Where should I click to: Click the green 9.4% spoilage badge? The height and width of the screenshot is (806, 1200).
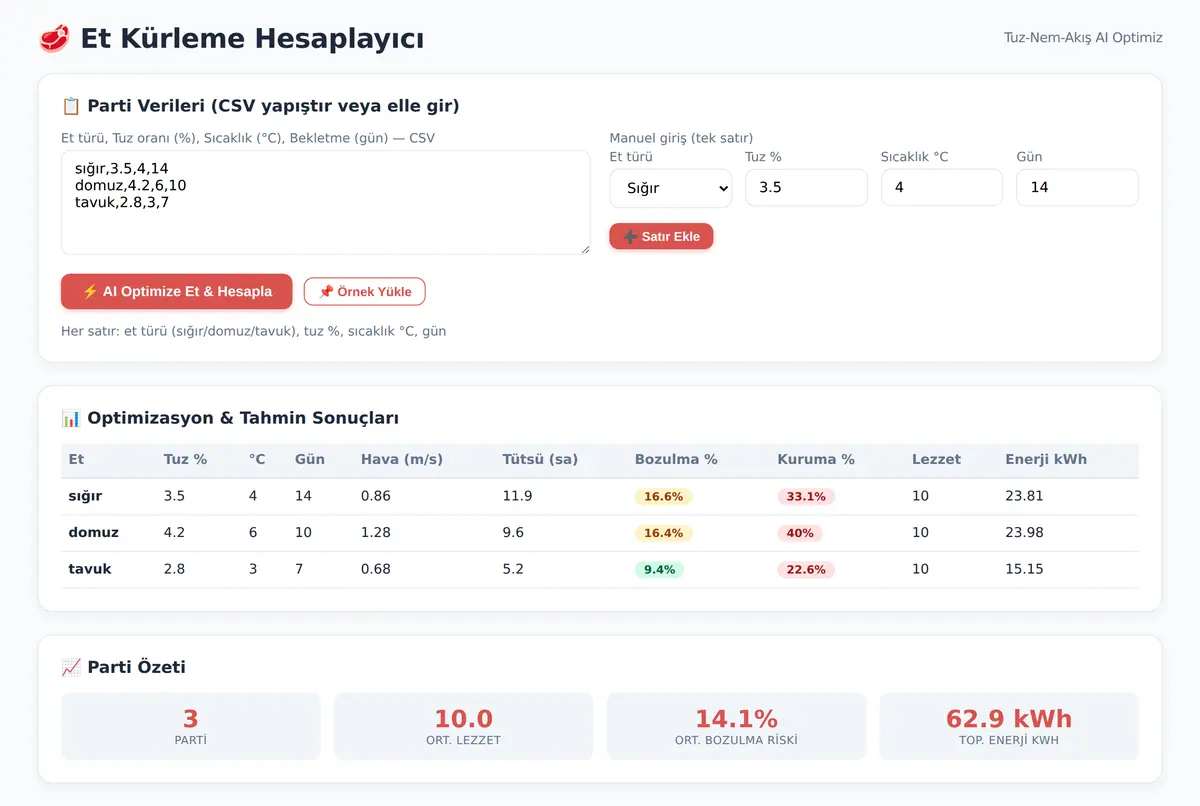(659, 570)
